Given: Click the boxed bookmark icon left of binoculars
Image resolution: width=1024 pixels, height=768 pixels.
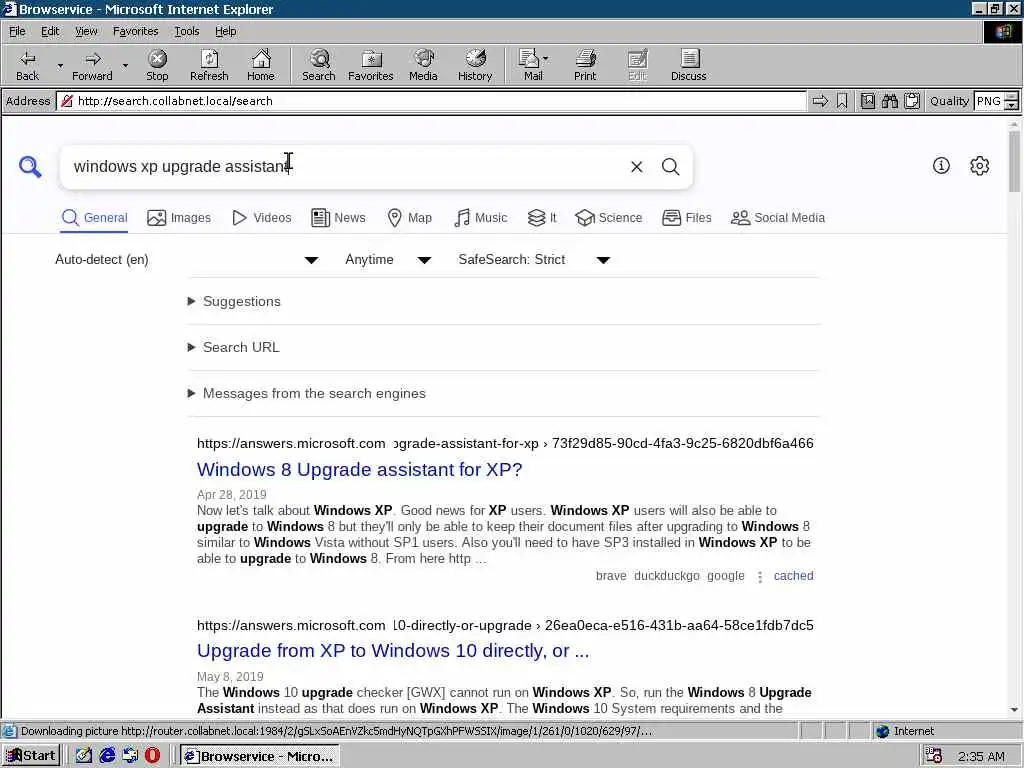Looking at the screenshot, I should (867, 101).
